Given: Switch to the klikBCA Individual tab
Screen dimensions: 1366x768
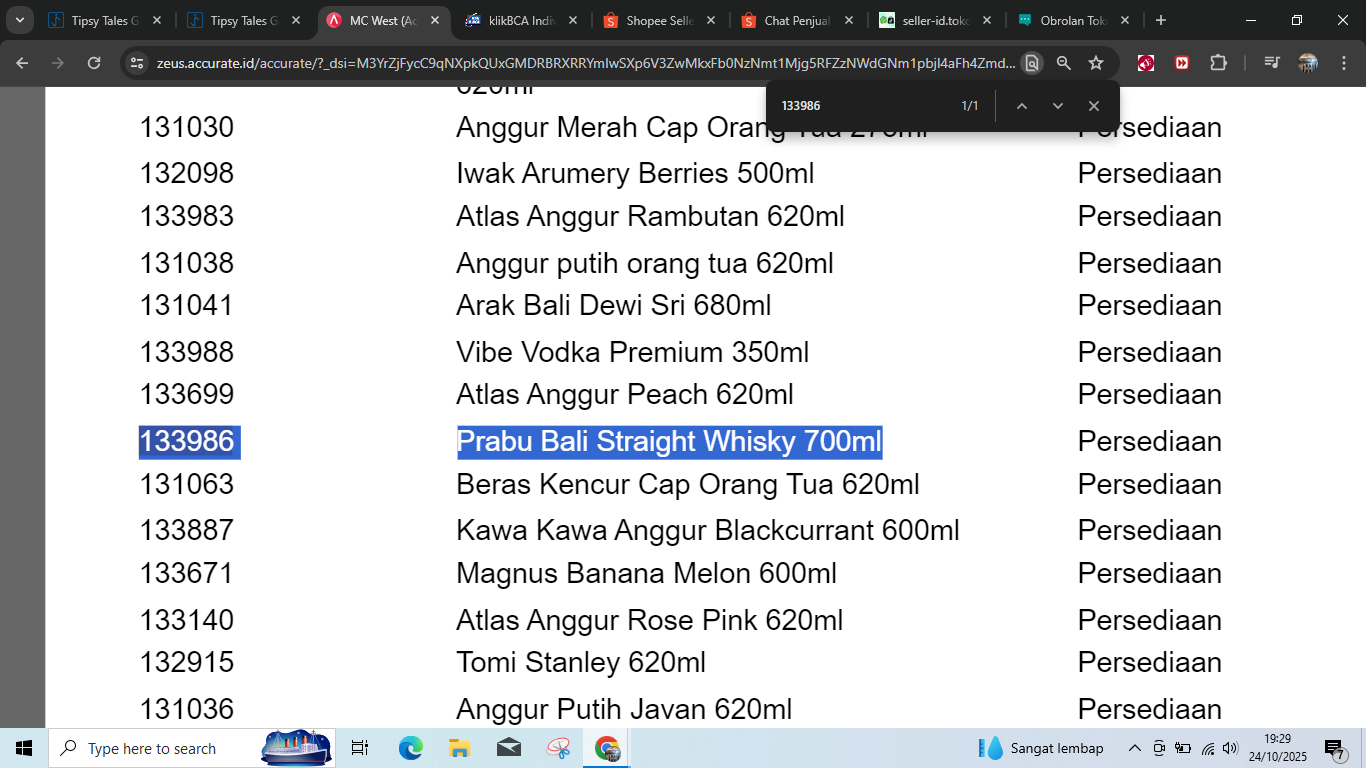Looking at the screenshot, I should click(520, 20).
